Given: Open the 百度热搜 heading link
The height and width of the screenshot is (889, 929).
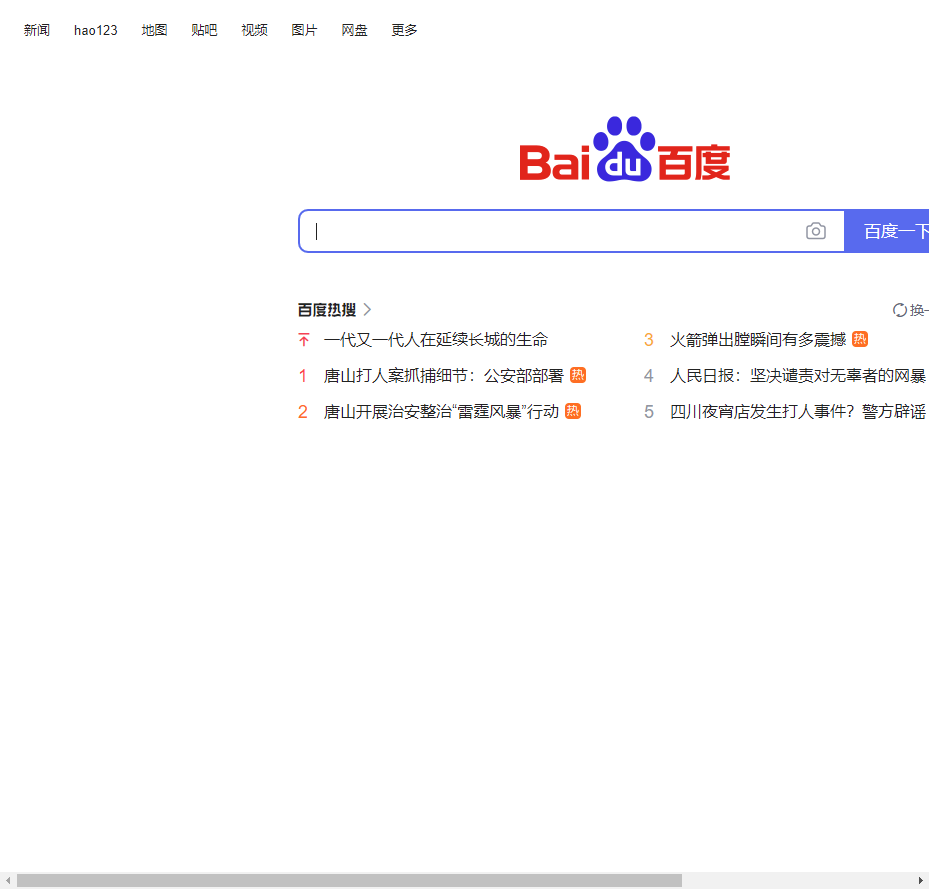Looking at the screenshot, I should [327, 309].
